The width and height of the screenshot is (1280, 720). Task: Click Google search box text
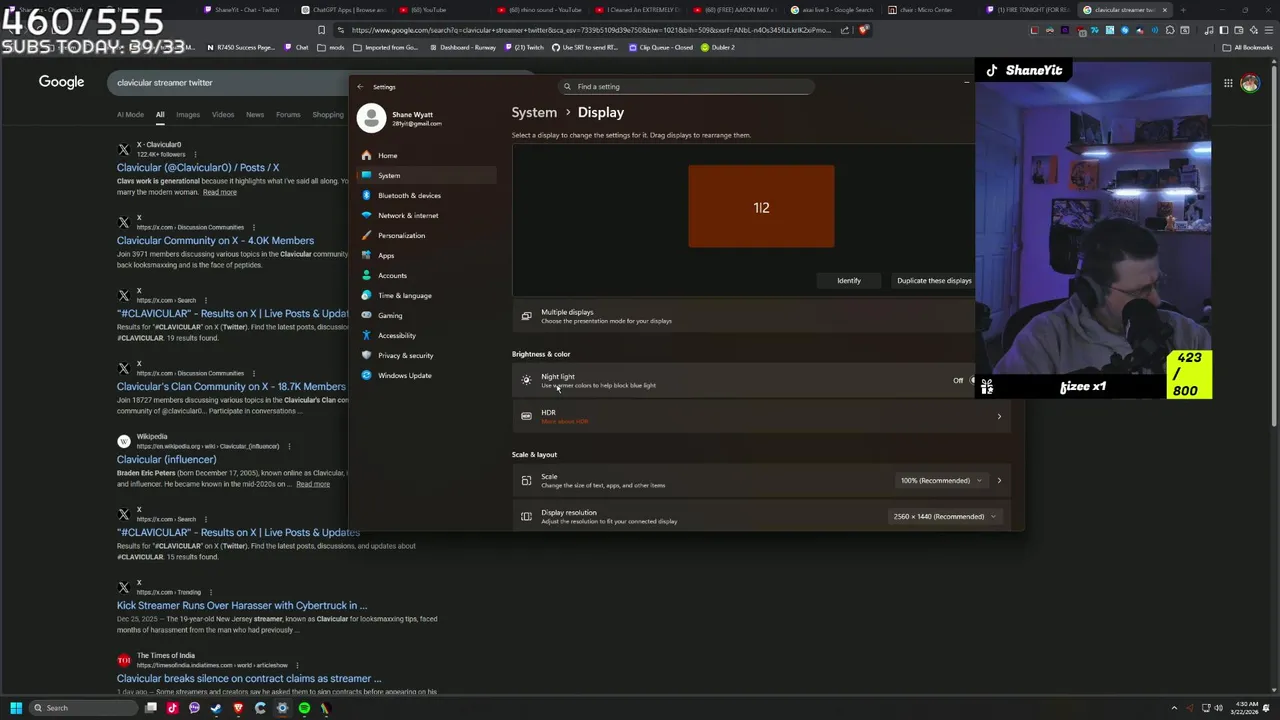coord(165,83)
